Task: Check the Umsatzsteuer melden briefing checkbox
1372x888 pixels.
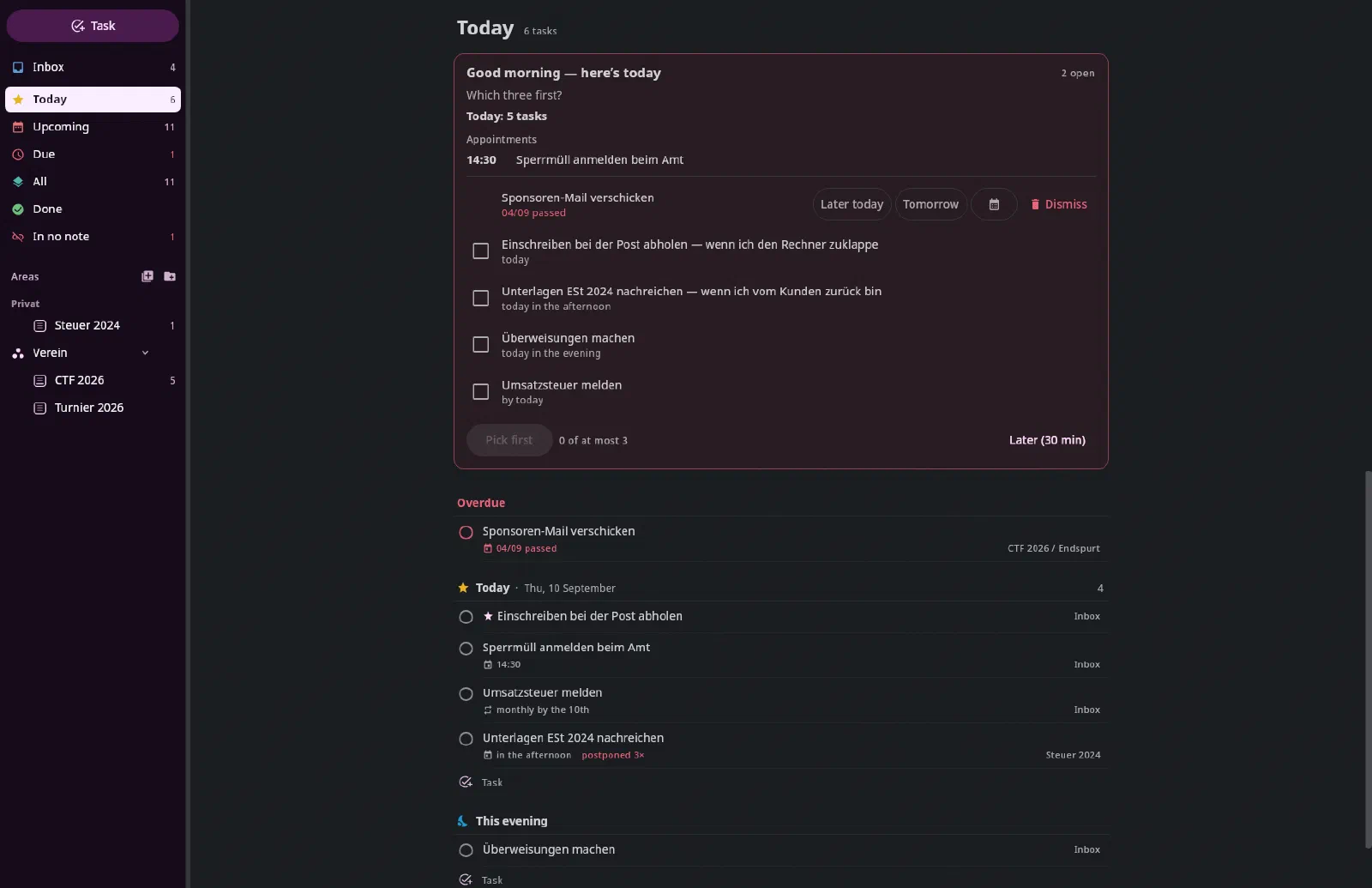Action: coord(481,391)
